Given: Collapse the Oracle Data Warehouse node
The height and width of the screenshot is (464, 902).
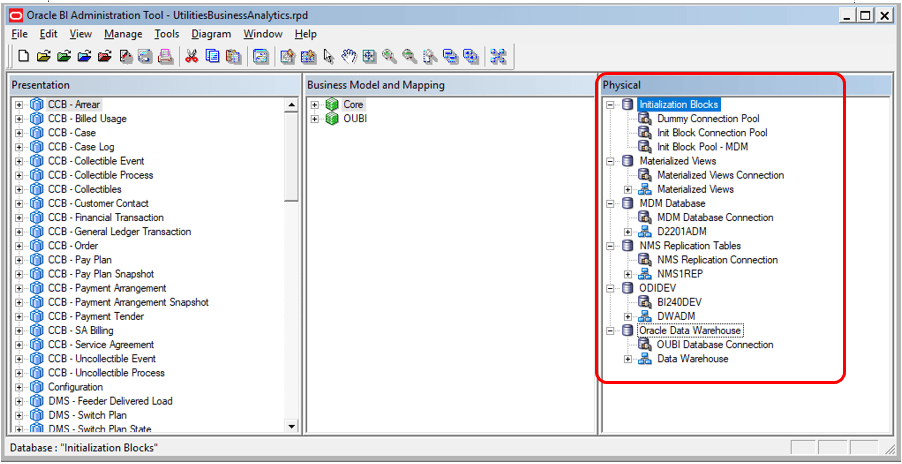Looking at the screenshot, I should pos(610,331).
